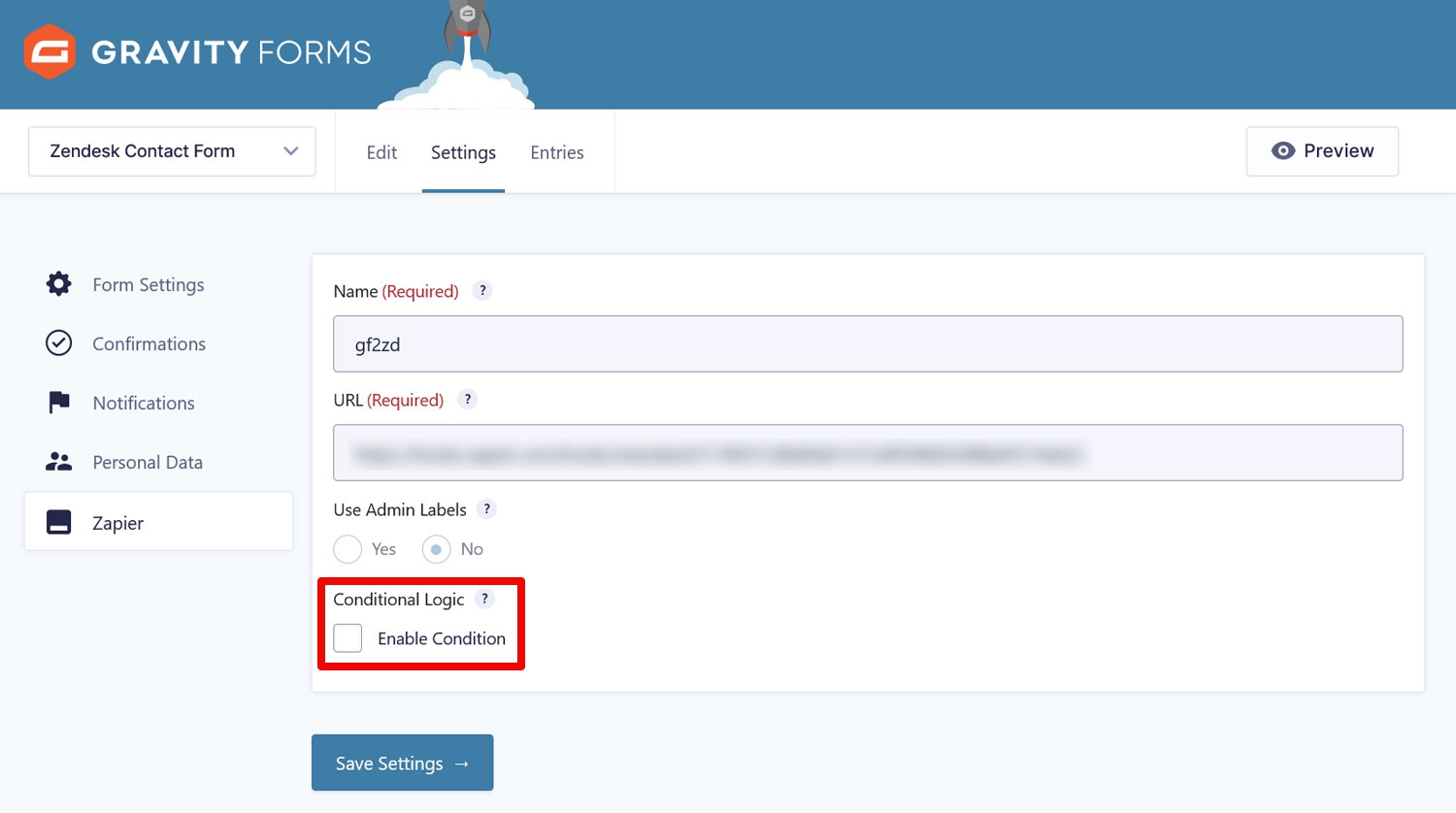
Task: Click the Form Settings gear icon
Action: tap(59, 284)
